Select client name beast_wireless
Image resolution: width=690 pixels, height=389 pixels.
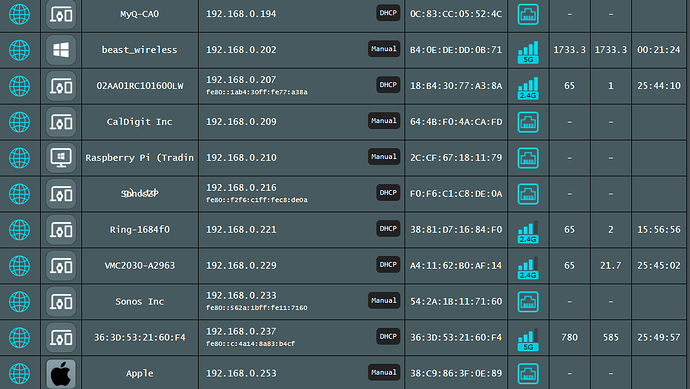click(x=139, y=50)
